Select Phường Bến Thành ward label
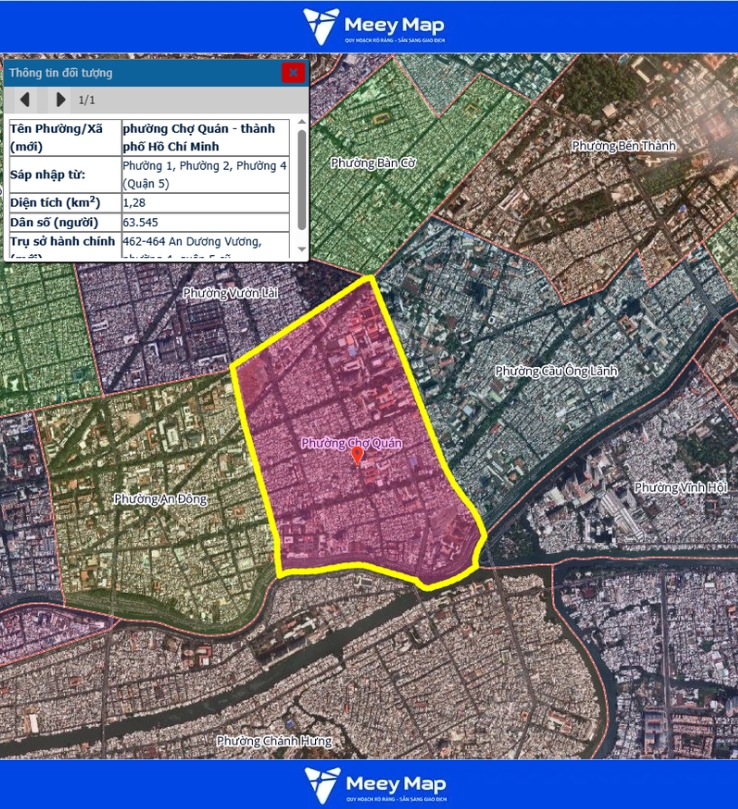The image size is (738, 809). click(623, 146)
